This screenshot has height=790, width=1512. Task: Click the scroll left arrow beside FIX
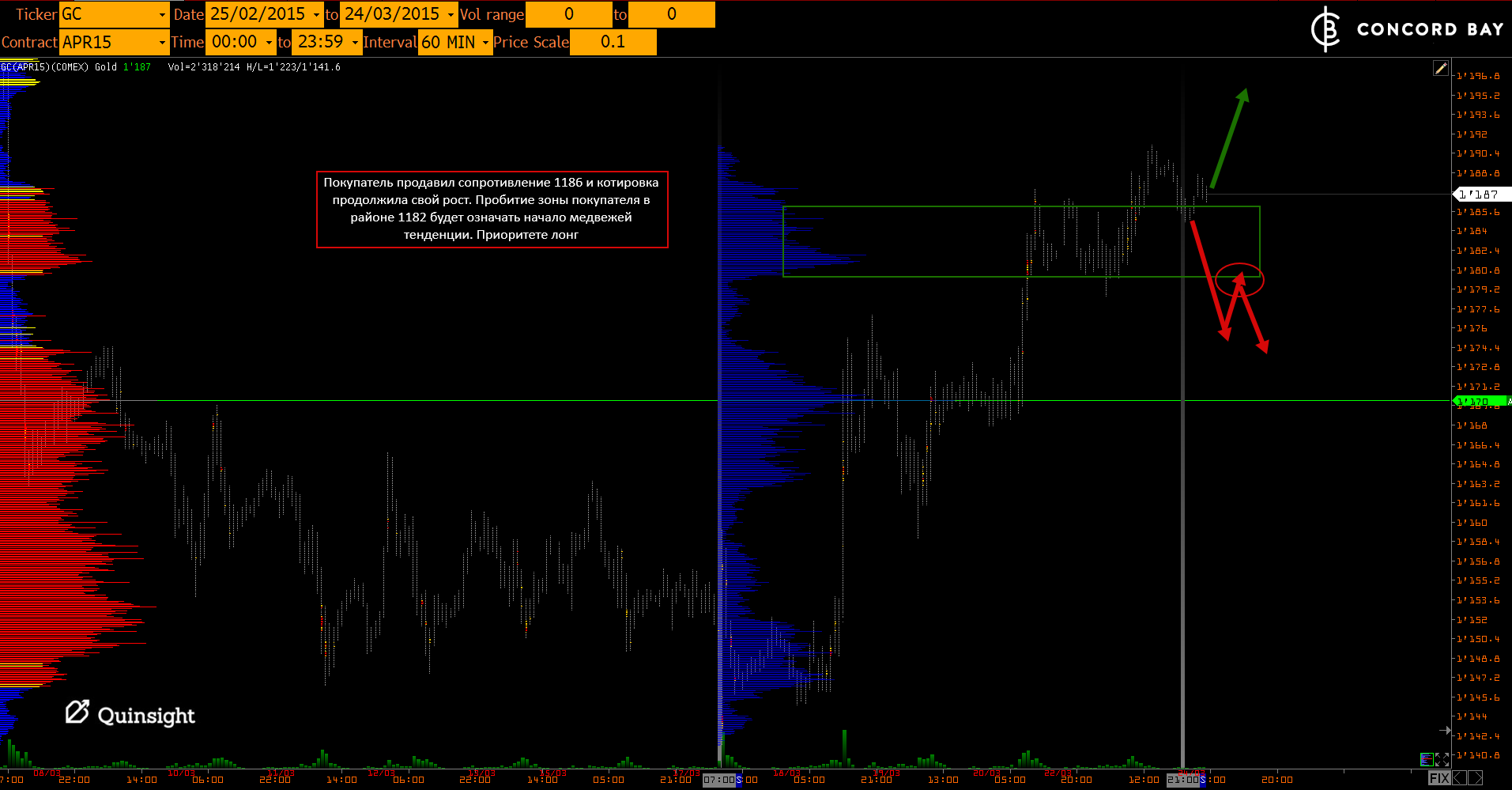coord(1459,778)
